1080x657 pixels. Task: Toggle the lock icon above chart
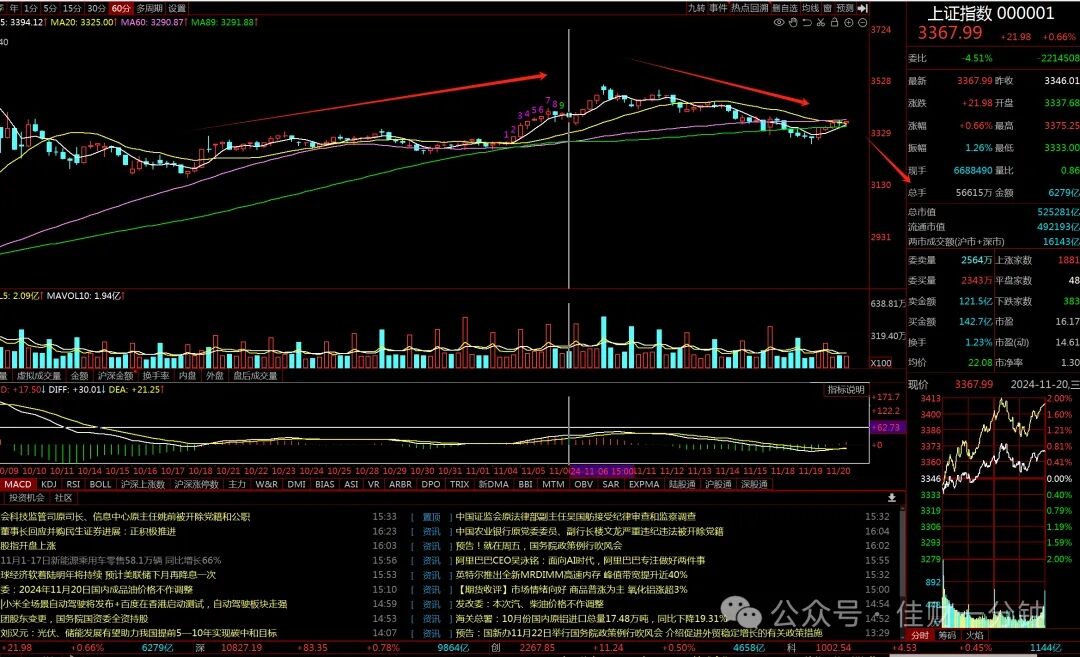pyautogui.click(x=835, y=23)
